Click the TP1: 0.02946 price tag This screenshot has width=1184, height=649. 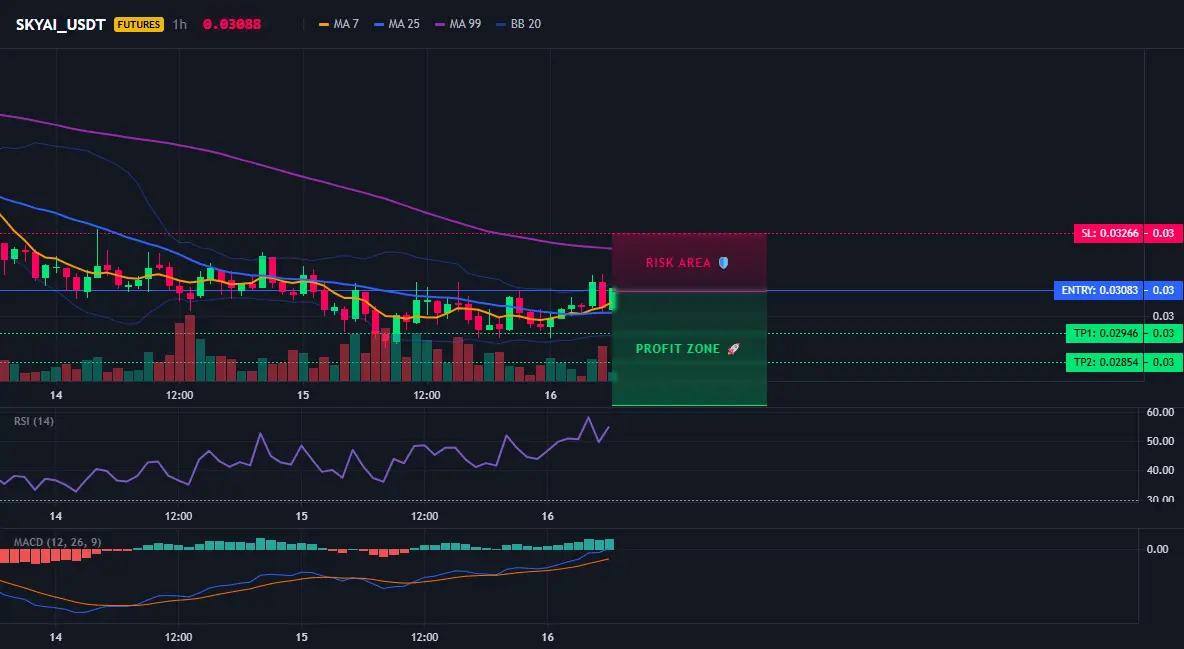click(x=1105, y=333)
